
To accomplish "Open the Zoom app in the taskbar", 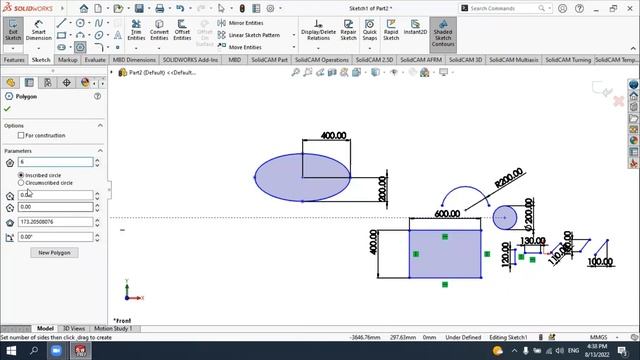I will click(56, 351).
